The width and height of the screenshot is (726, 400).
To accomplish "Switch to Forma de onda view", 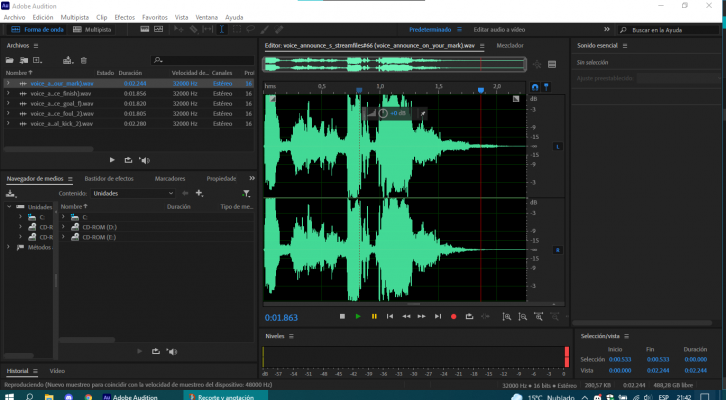I will 38,30.
